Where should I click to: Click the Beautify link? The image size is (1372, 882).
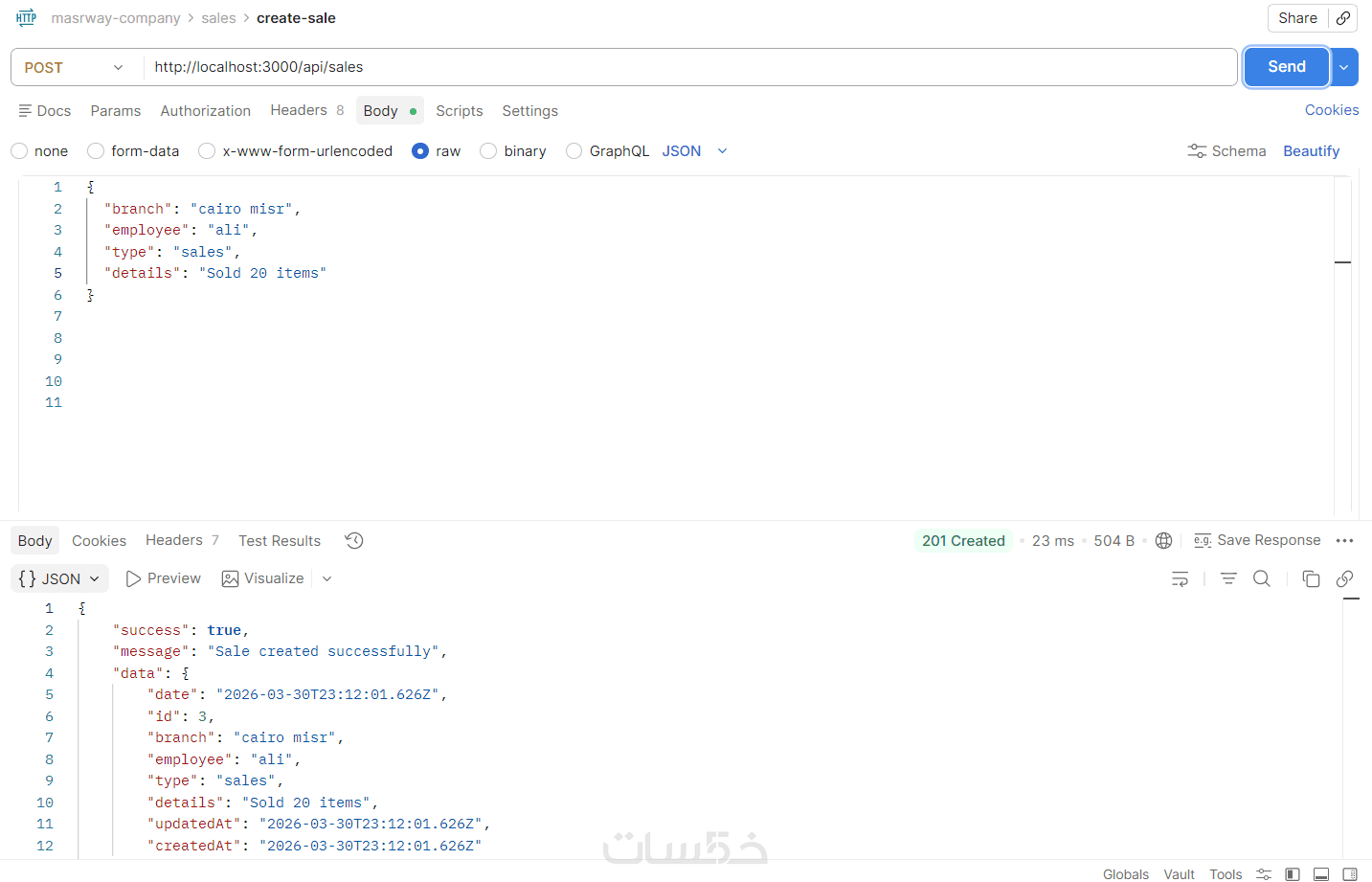[x=1311, y=151]
